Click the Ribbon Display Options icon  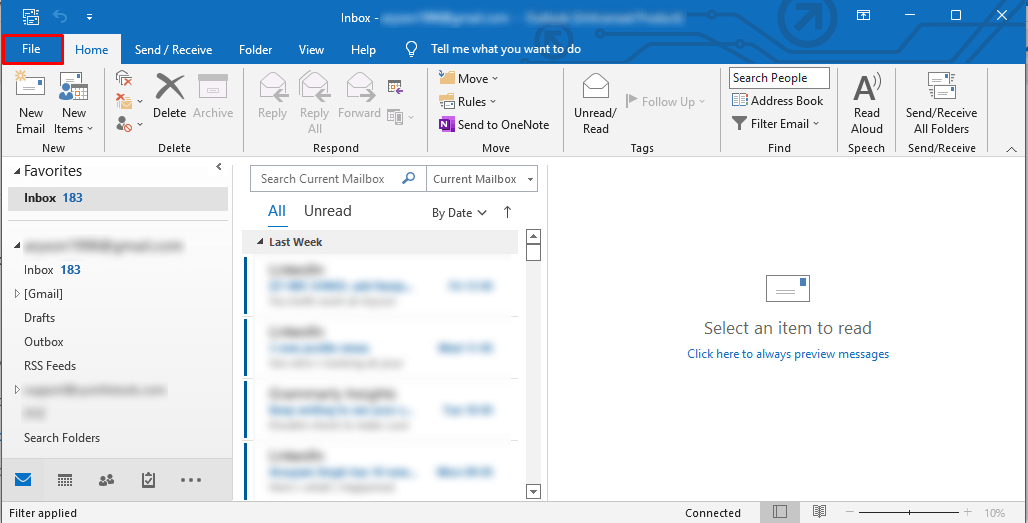[x=863, y=15]
